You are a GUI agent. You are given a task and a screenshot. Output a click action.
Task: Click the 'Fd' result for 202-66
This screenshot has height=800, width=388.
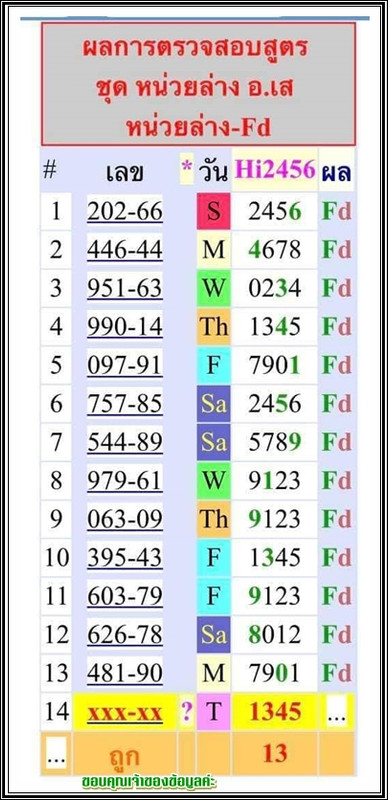coord(336,212)
